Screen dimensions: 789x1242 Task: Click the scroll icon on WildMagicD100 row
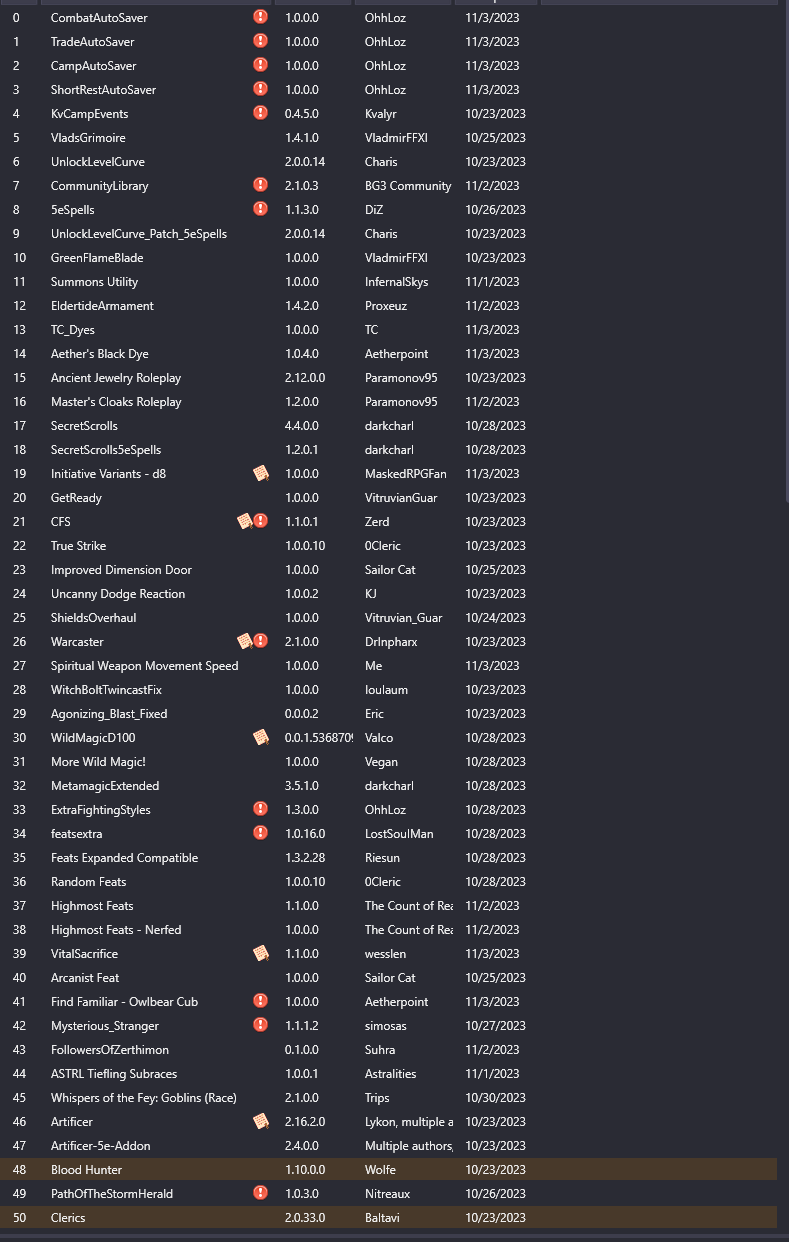click(261, 737)
